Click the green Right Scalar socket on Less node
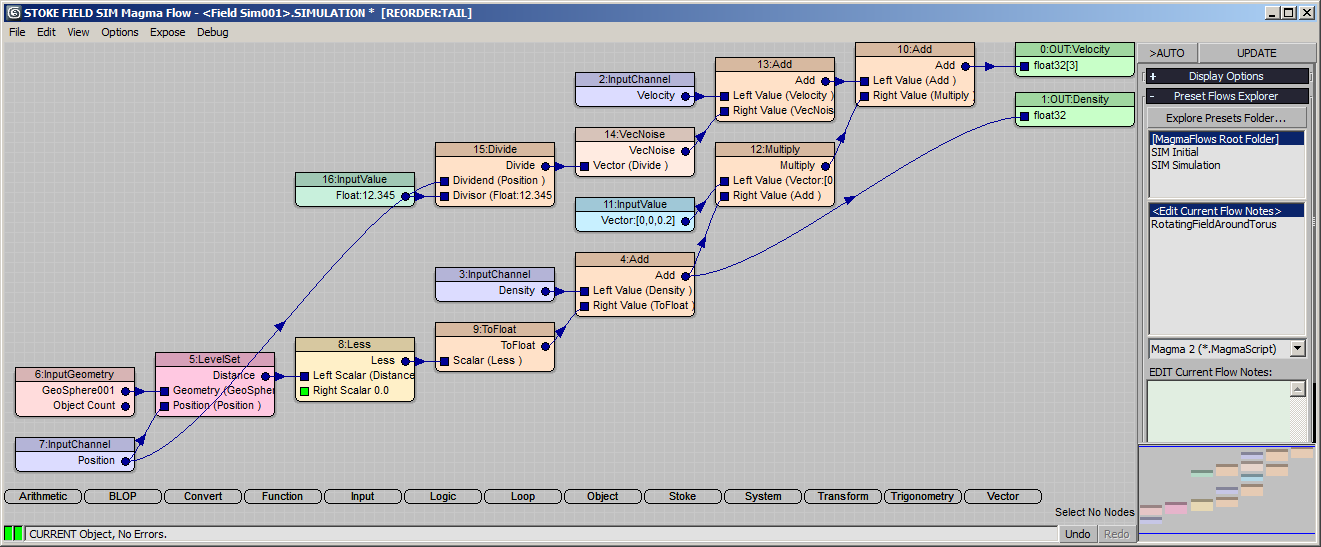1321x547 pixels. pyautogui.click(x=305, y=391)
